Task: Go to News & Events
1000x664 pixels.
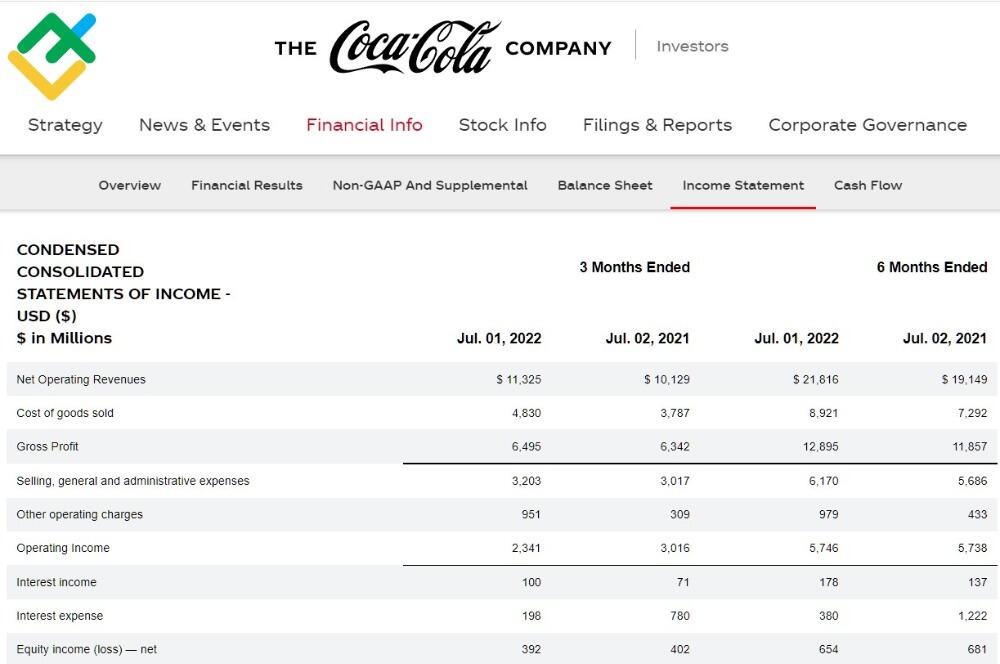Action: pos(204,125)
